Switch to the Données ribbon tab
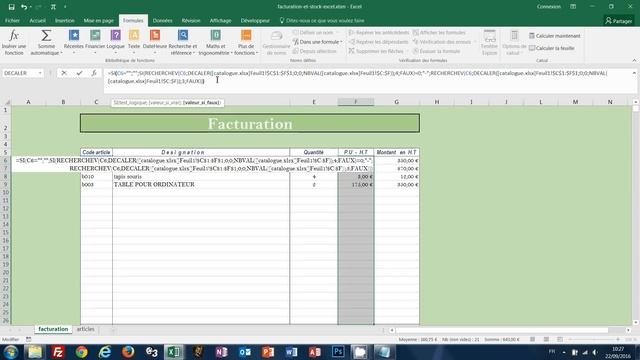The image size is (640, 360). point(162,20)
